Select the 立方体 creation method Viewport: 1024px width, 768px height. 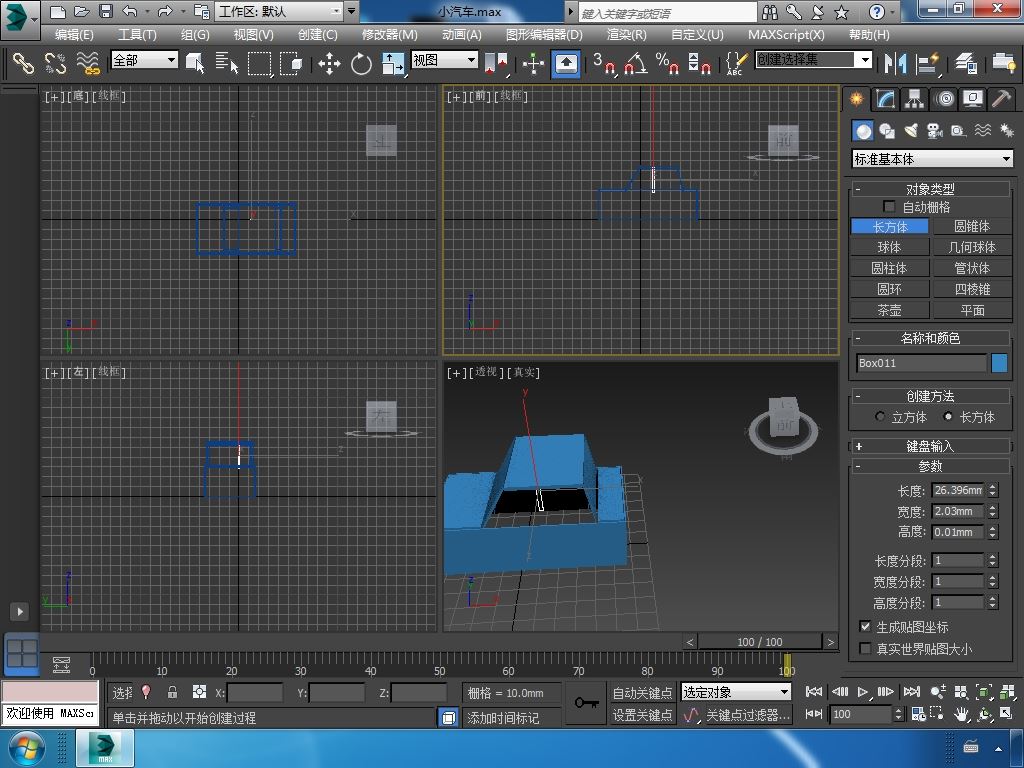(881, 417)
